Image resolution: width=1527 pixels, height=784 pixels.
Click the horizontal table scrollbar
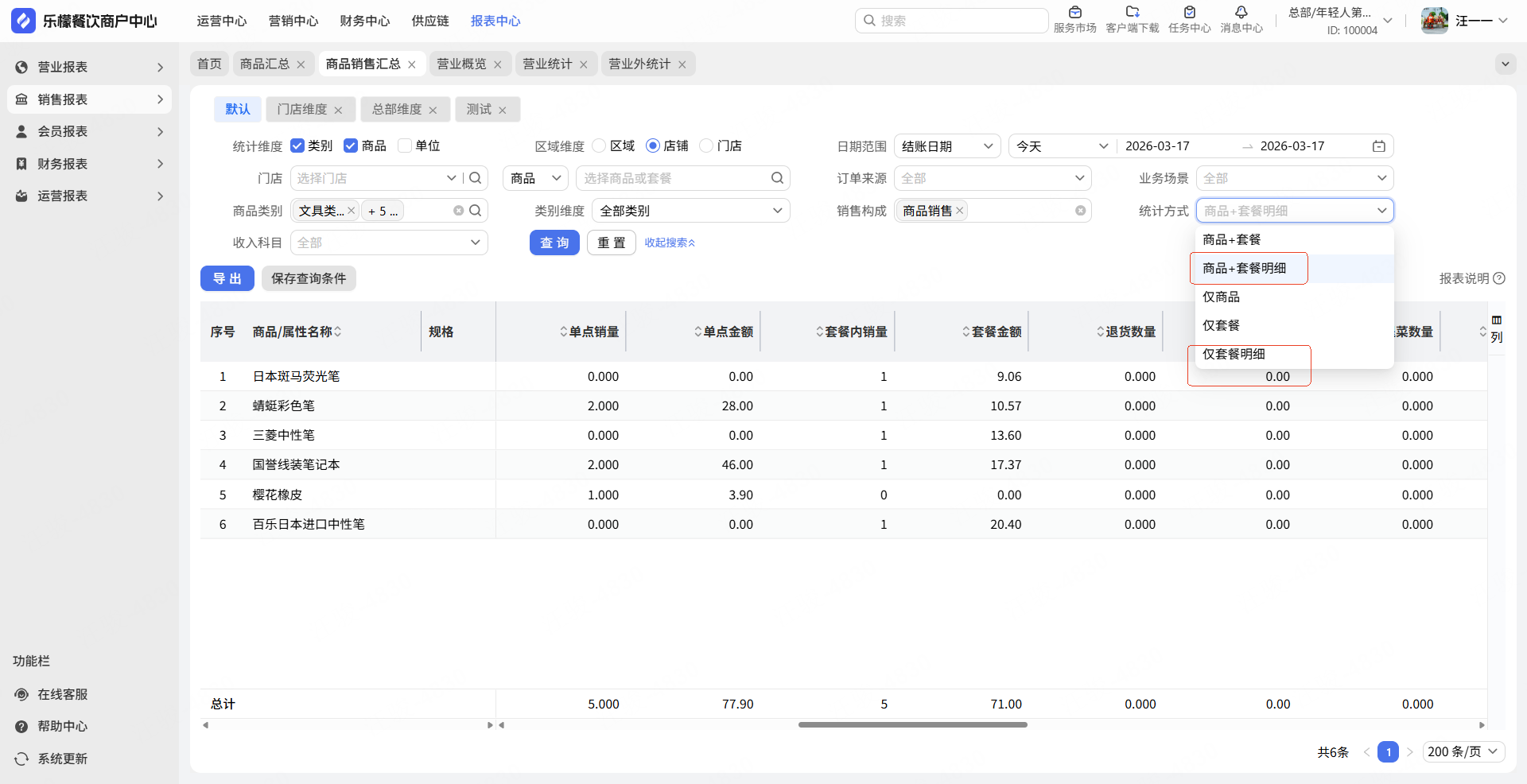(x=912, y=724)
